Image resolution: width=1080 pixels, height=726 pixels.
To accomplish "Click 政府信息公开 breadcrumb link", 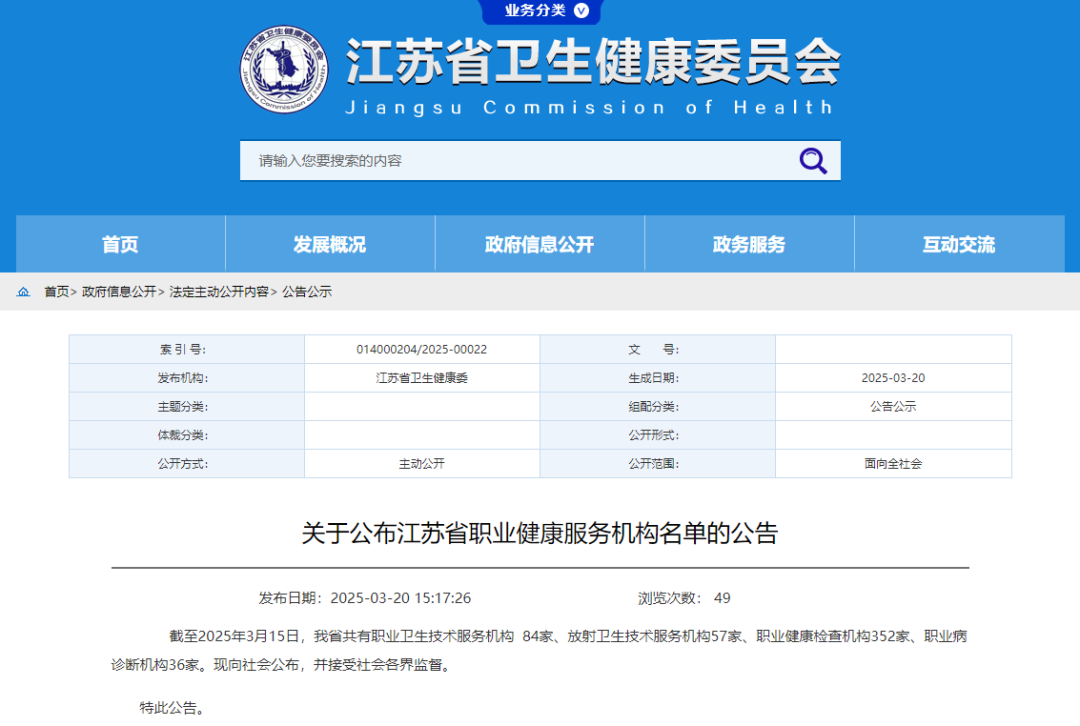I will 119,292.
